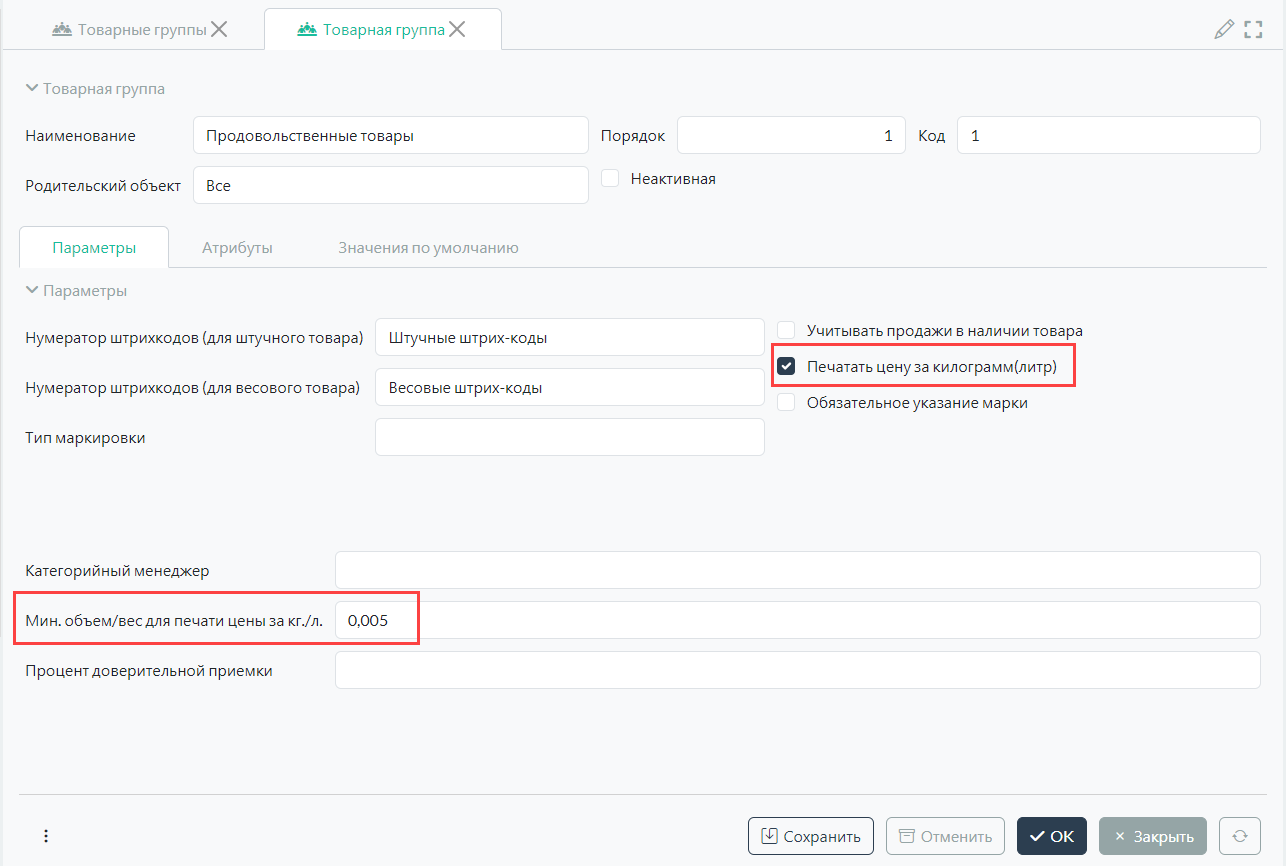Toggle Обязательное указание марки checkbox
This screenshot has height=866, width=1286.
tap(787, 403)
